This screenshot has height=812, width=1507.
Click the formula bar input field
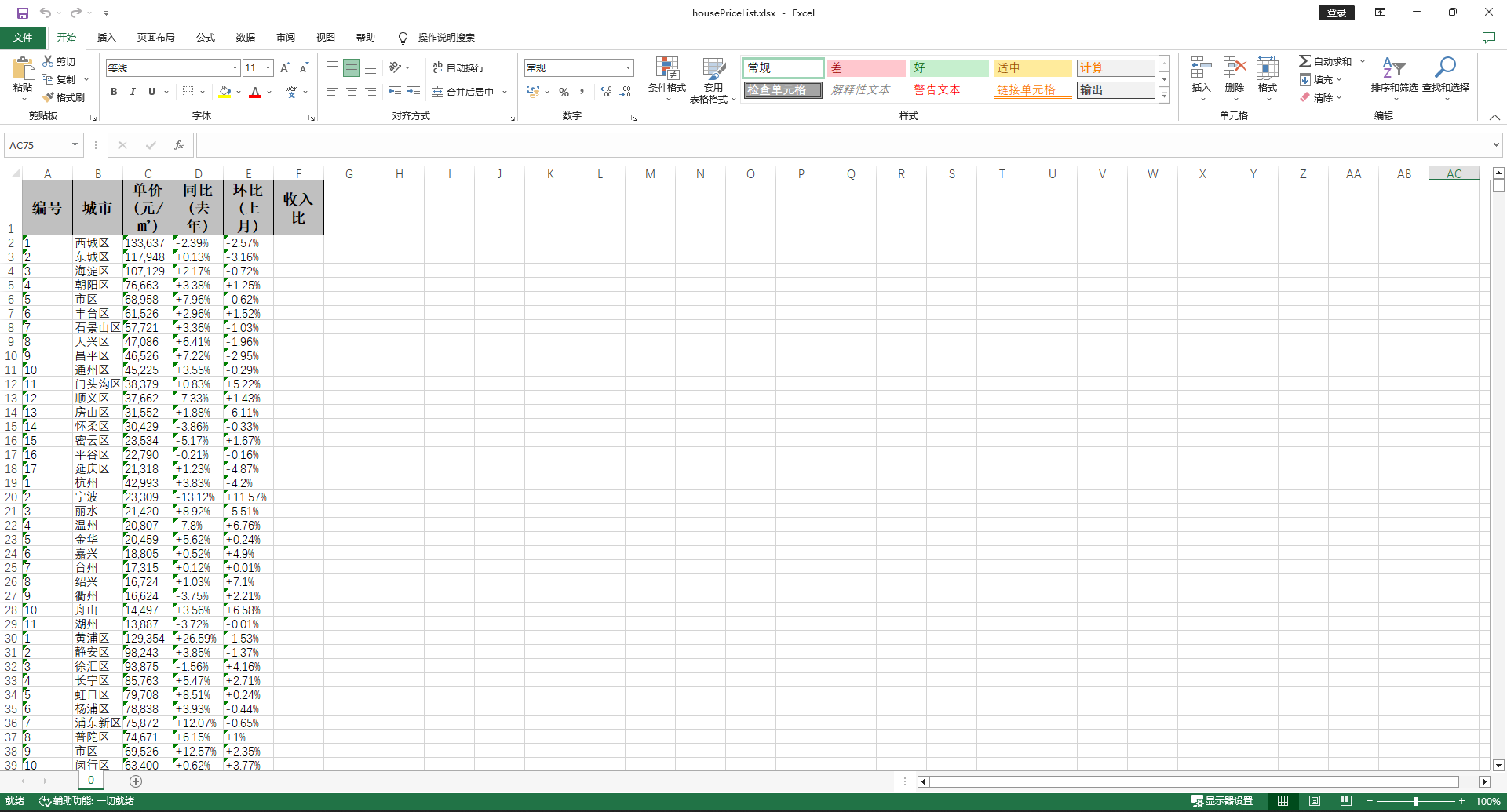tap(840, 145)
